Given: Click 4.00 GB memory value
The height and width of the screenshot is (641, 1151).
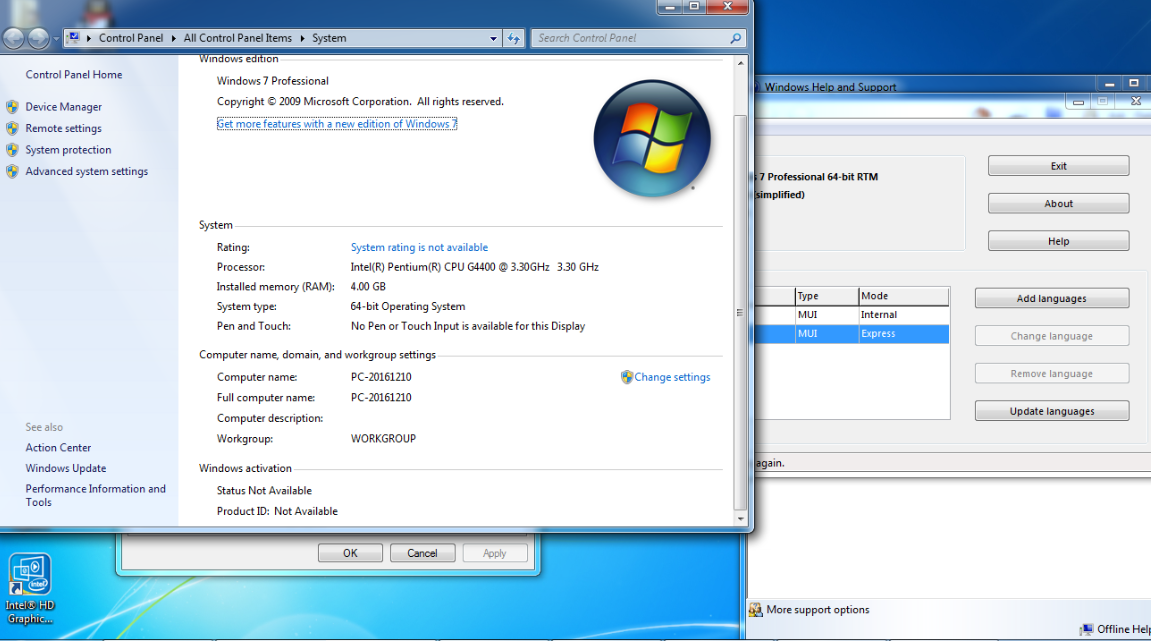Looking at the screenshot, I should (368, 286).
